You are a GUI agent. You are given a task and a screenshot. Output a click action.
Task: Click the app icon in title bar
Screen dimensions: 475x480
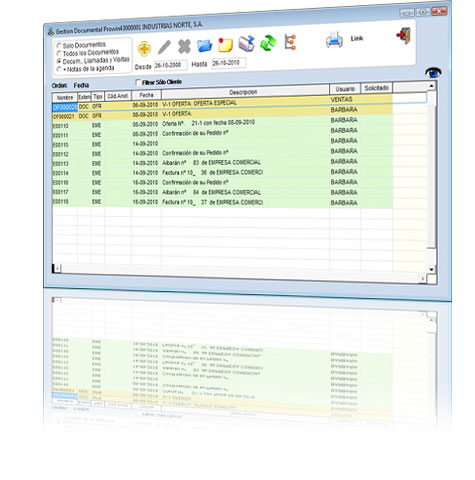[50, 32]
